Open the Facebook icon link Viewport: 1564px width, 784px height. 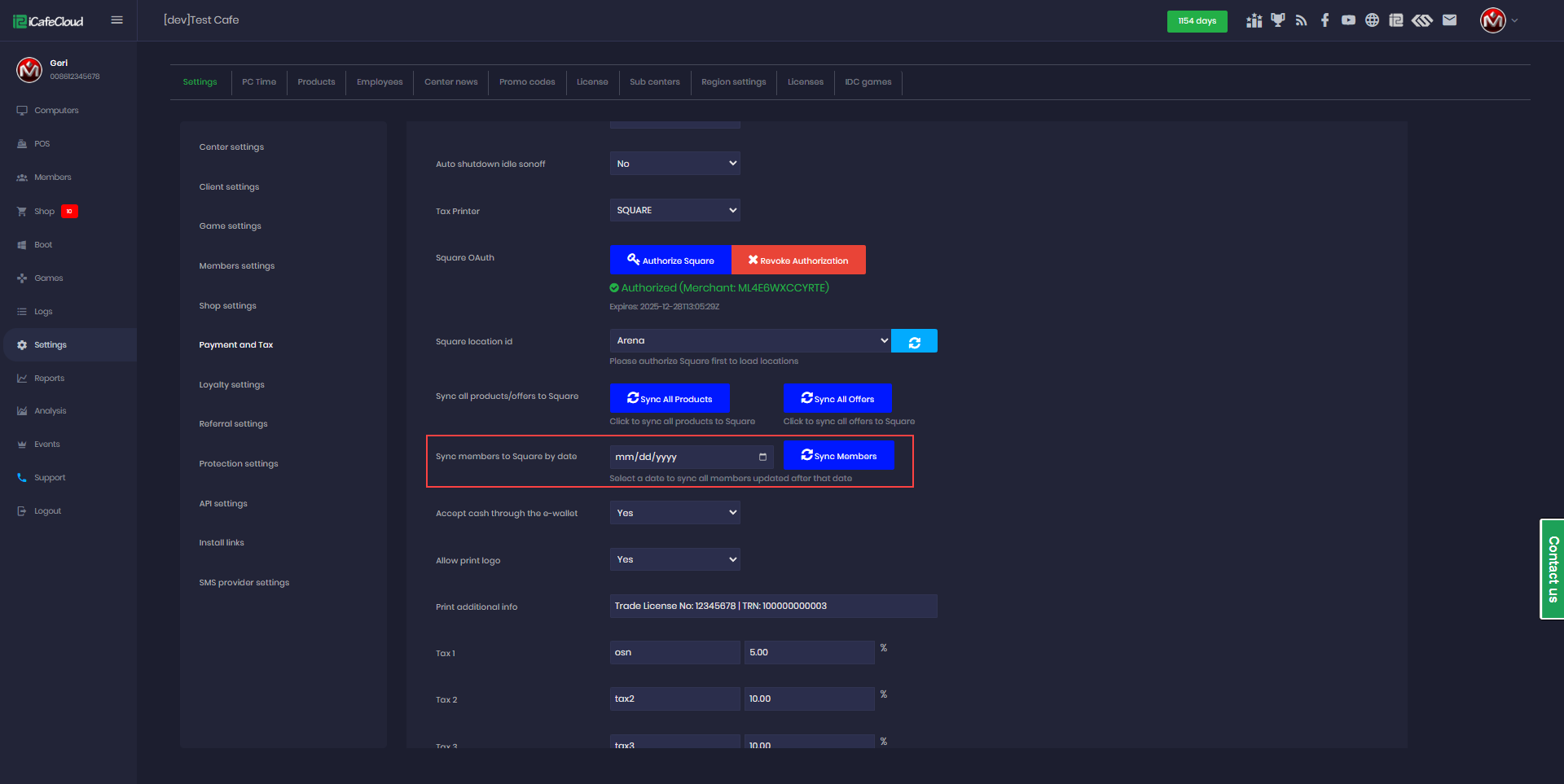click(1325, 20)
